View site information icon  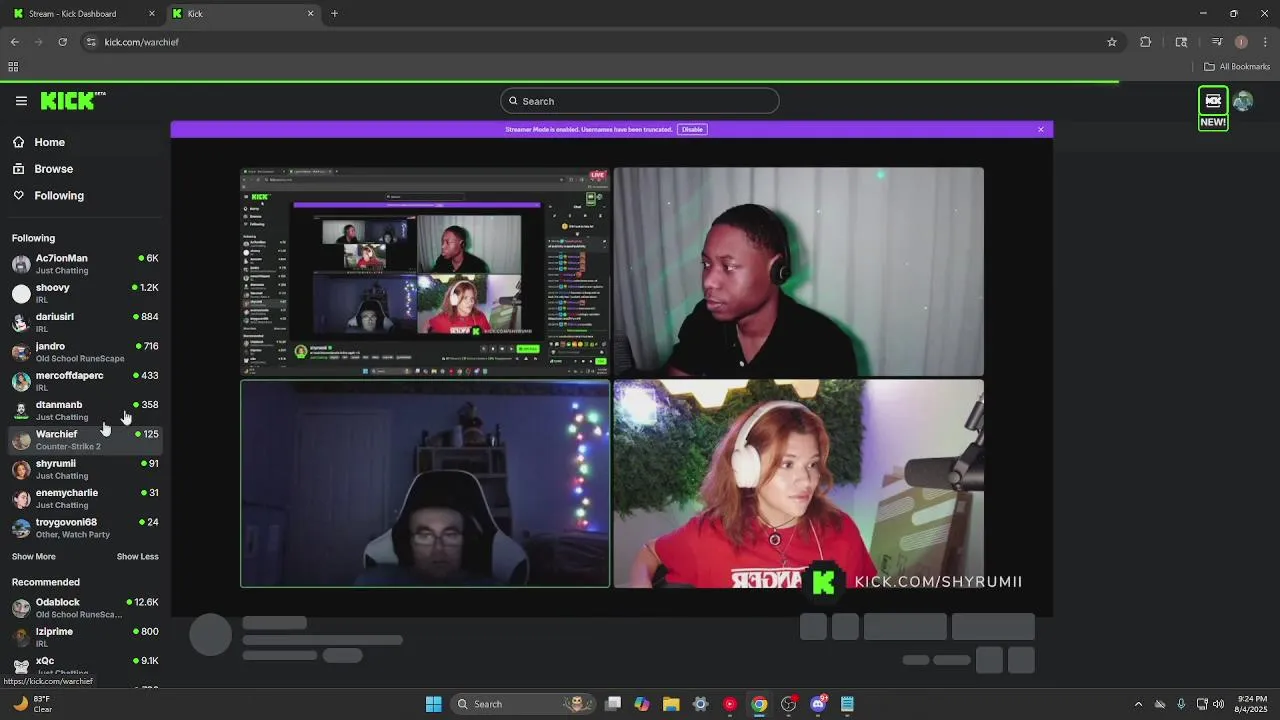tap(91, 42)
